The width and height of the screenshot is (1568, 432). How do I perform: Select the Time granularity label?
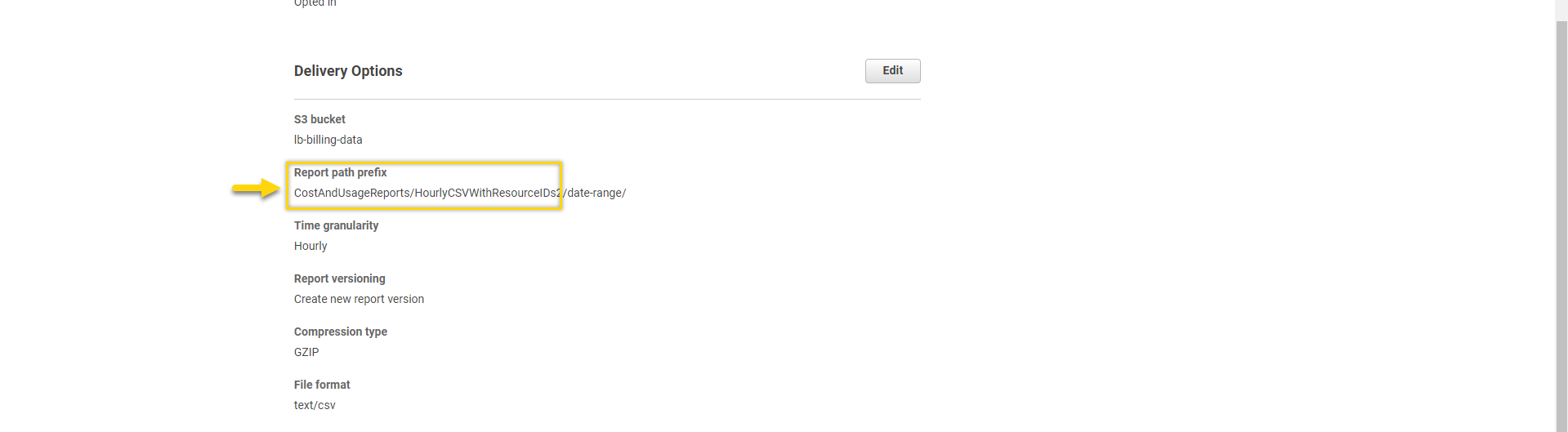coord(336,225)
